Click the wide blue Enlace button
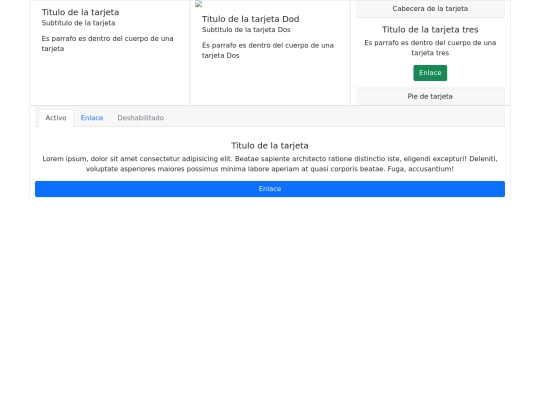 [270, 189]
